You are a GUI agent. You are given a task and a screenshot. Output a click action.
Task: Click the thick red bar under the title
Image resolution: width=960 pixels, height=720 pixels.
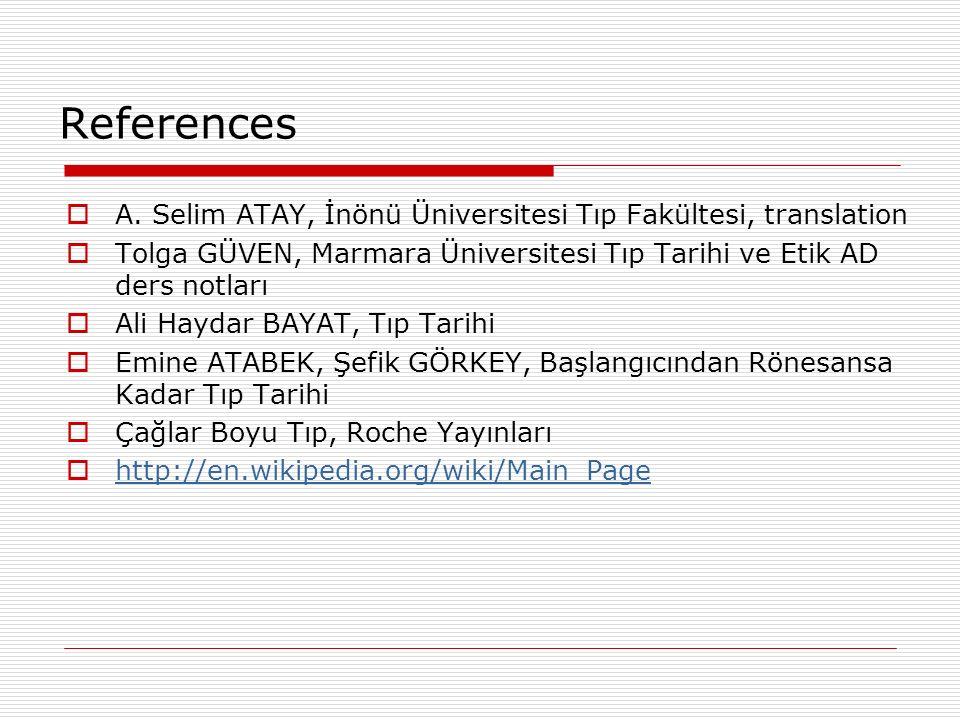click(309, 171)
